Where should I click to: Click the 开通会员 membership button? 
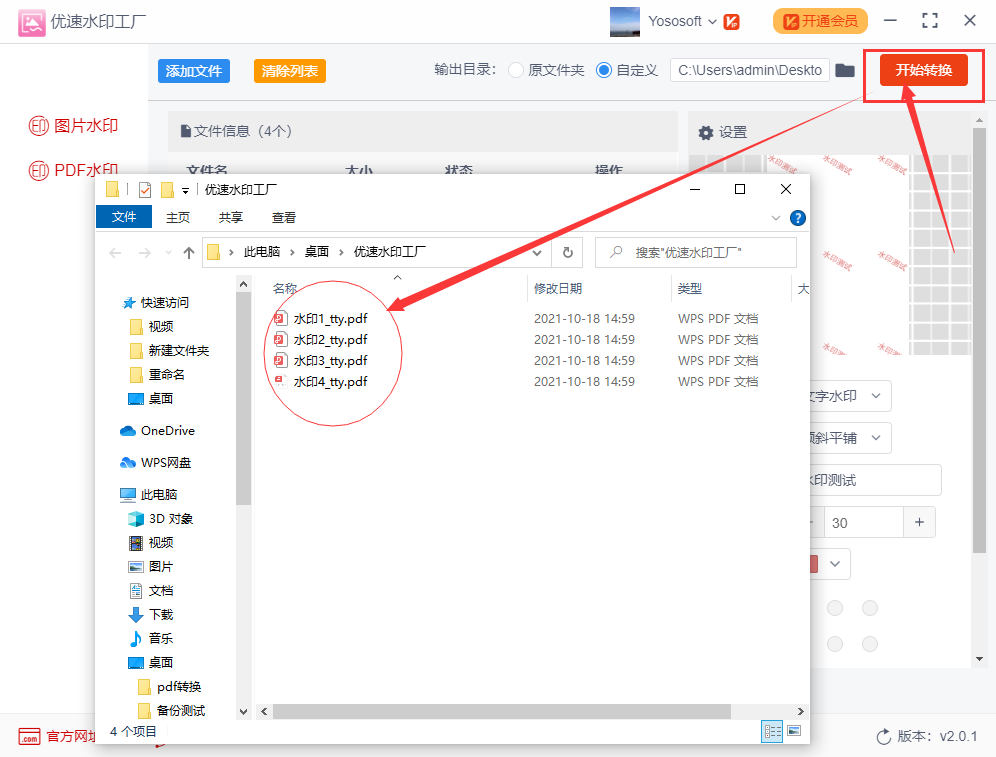click(x=820, y=22)
